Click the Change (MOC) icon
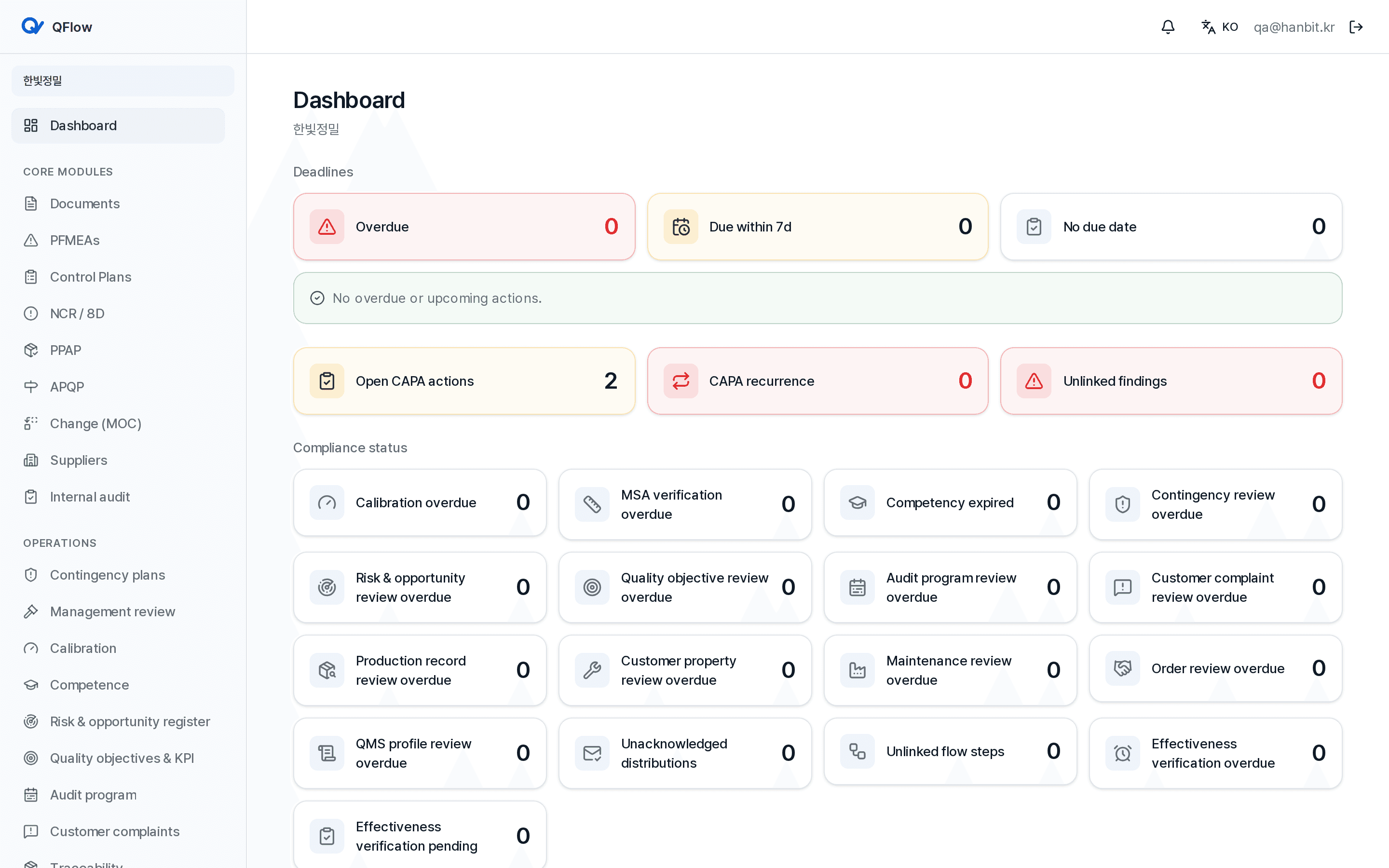The width and height of the screenshot is (1389, 868). point(31,424)
